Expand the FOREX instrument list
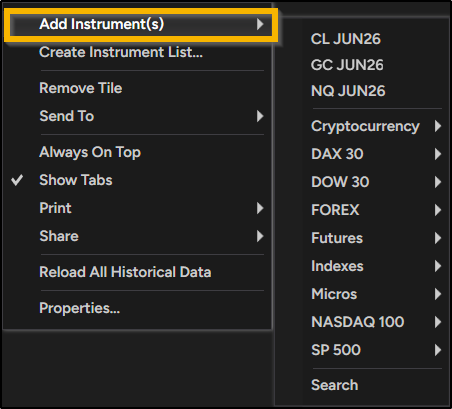Image resolution: width=452 pixels, height=409 pixels. pos(362,210)
